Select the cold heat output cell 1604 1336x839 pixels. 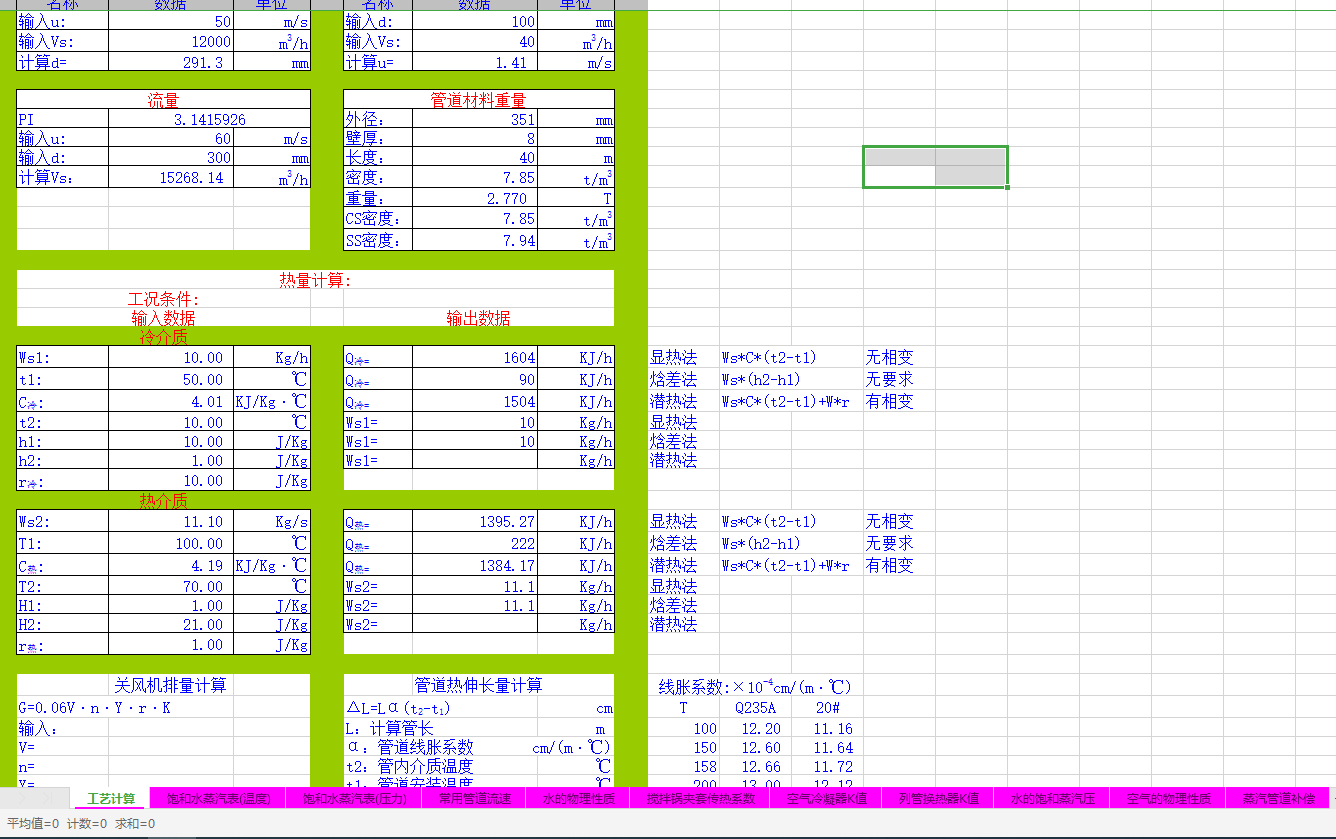click(x=475, y=358)
